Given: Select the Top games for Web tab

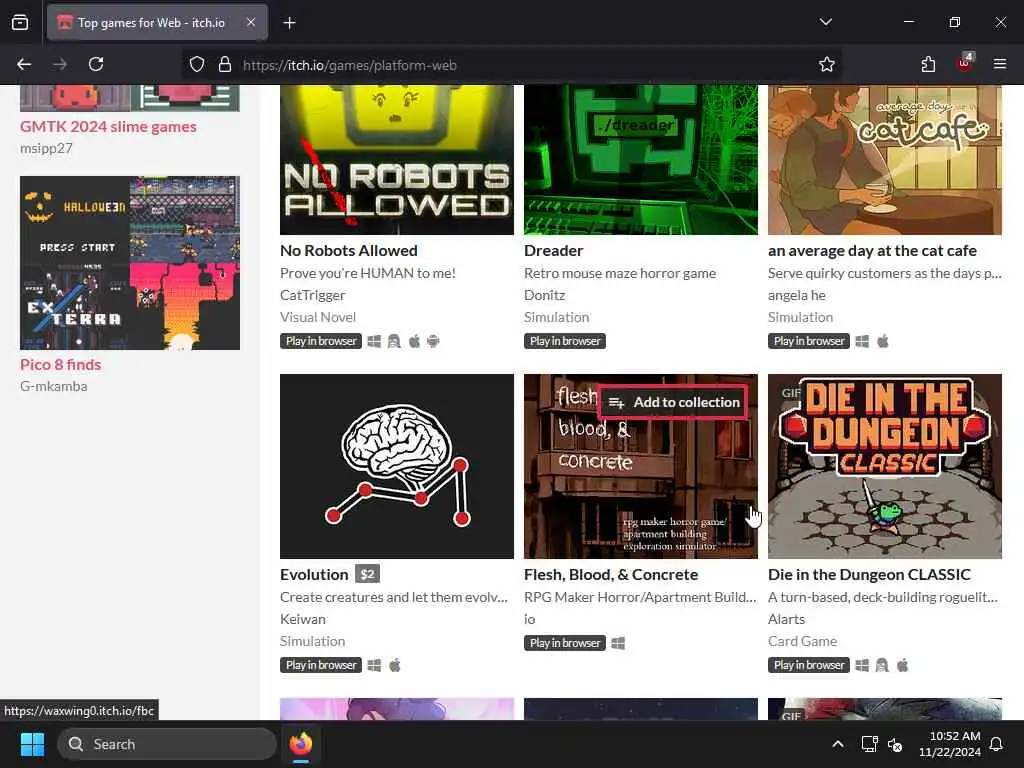Looking at the screenshot, I should [157, 22].
